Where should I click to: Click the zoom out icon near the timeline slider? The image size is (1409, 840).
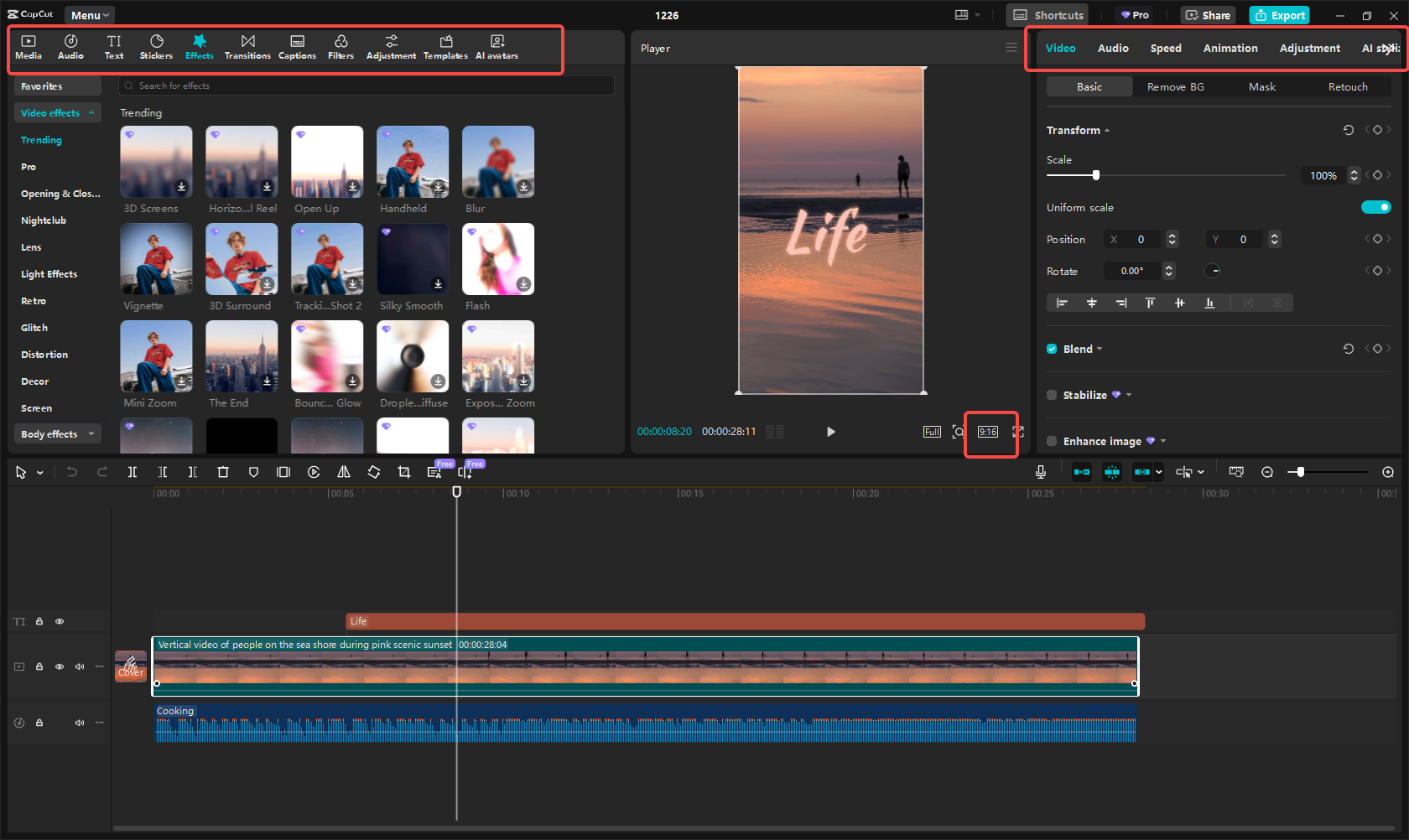[x=1267, y=472]
